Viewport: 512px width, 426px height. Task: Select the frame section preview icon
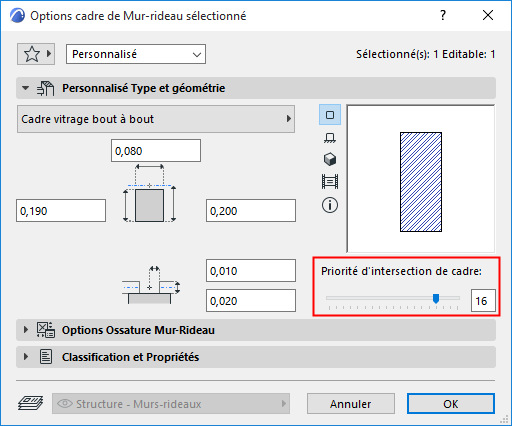click(x=330, y=115)
